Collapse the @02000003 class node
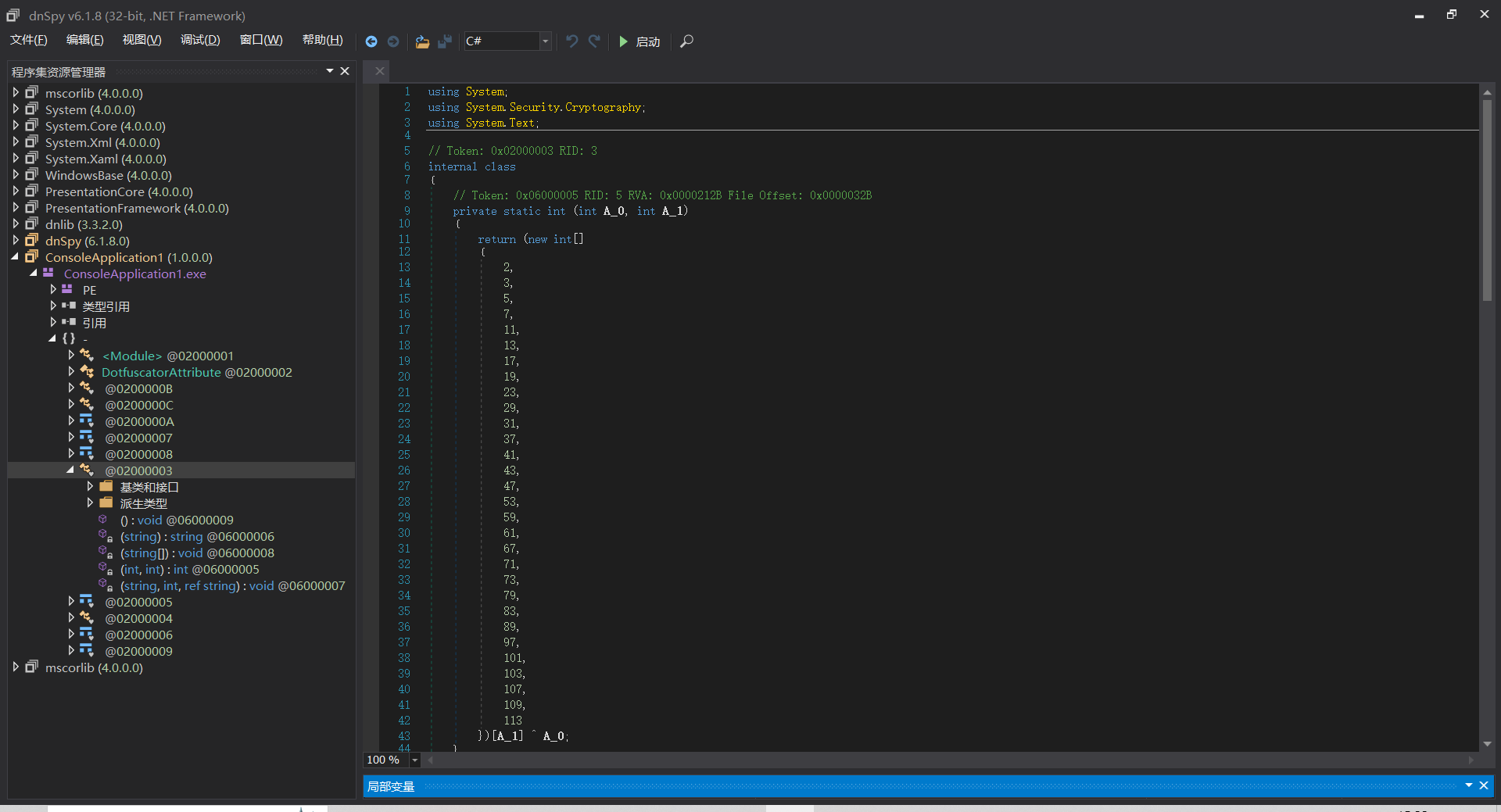Image resolution: width=1501 pixels, height=812 pixels. click(70, 470)
